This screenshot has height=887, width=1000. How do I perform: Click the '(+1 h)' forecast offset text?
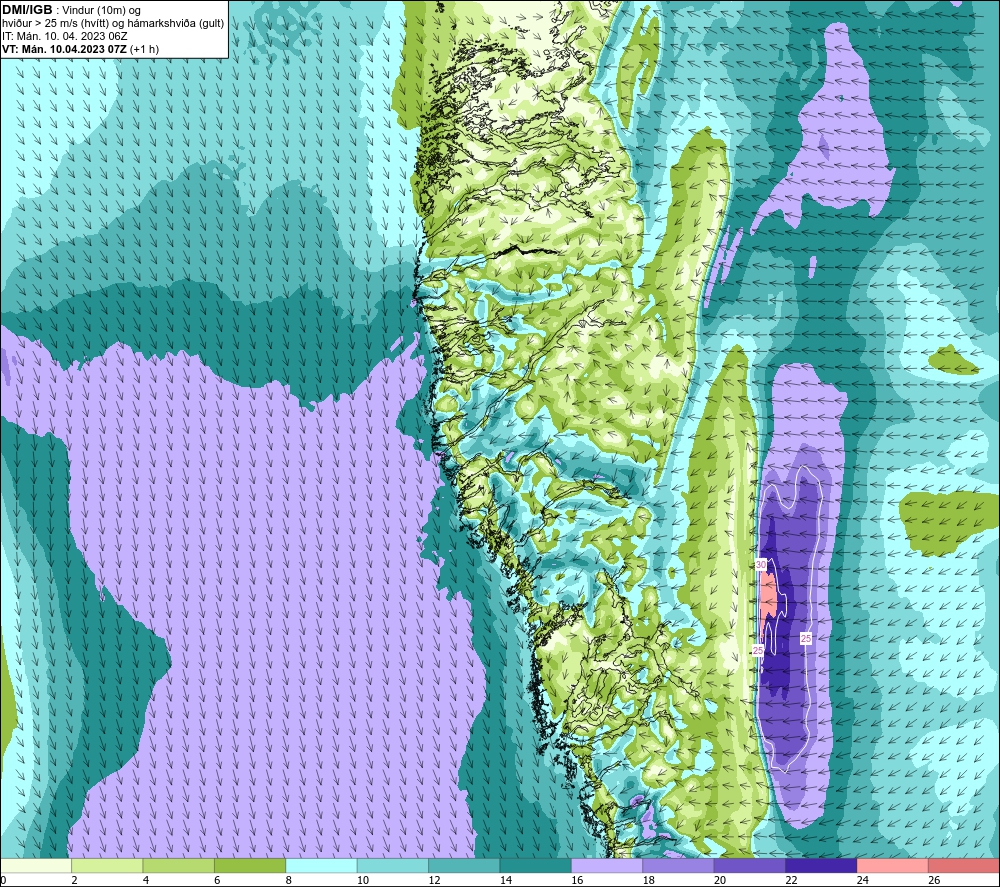coord(144,49)
